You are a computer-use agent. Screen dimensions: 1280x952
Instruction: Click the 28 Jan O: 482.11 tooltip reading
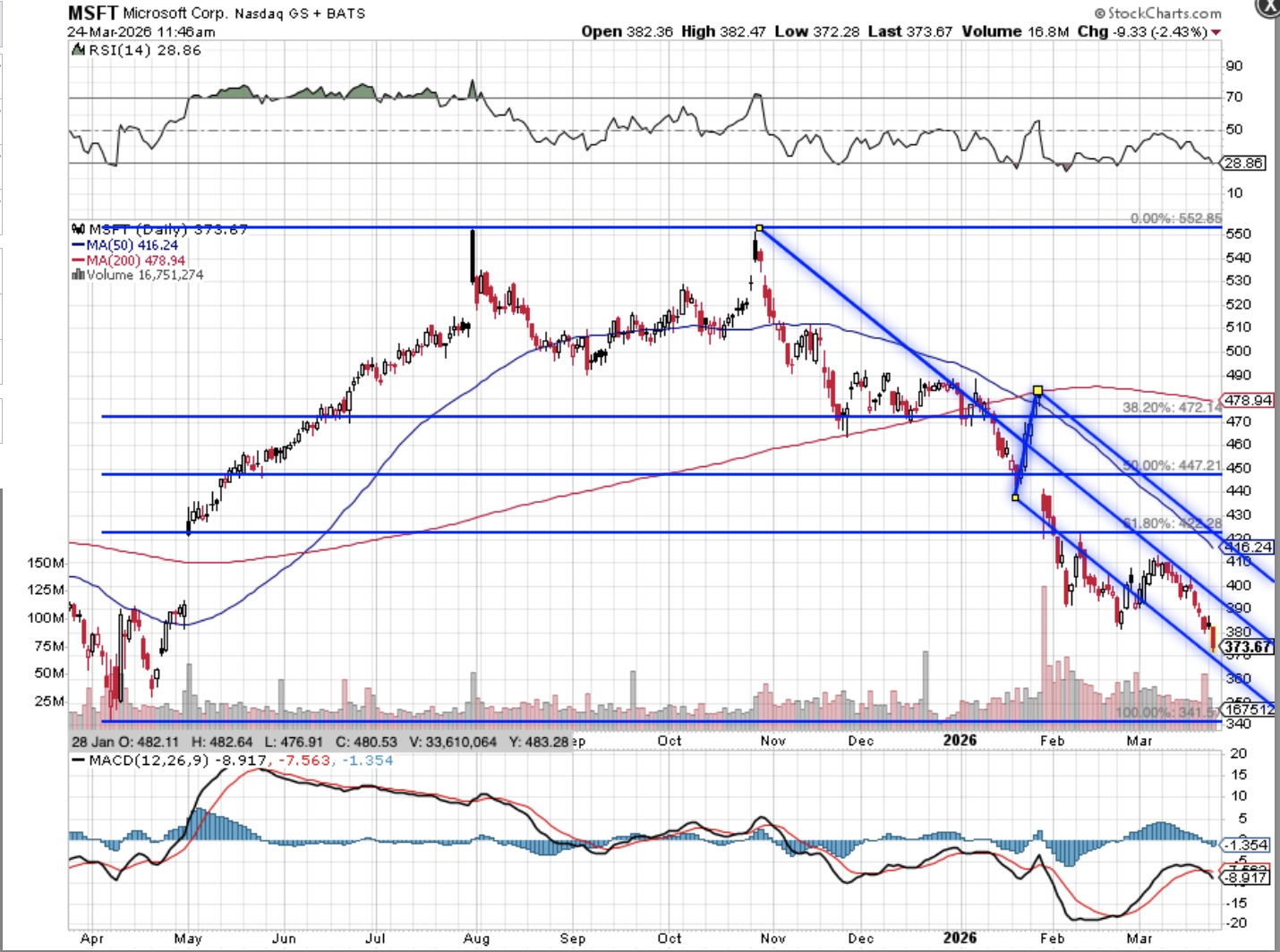point(125,742)
